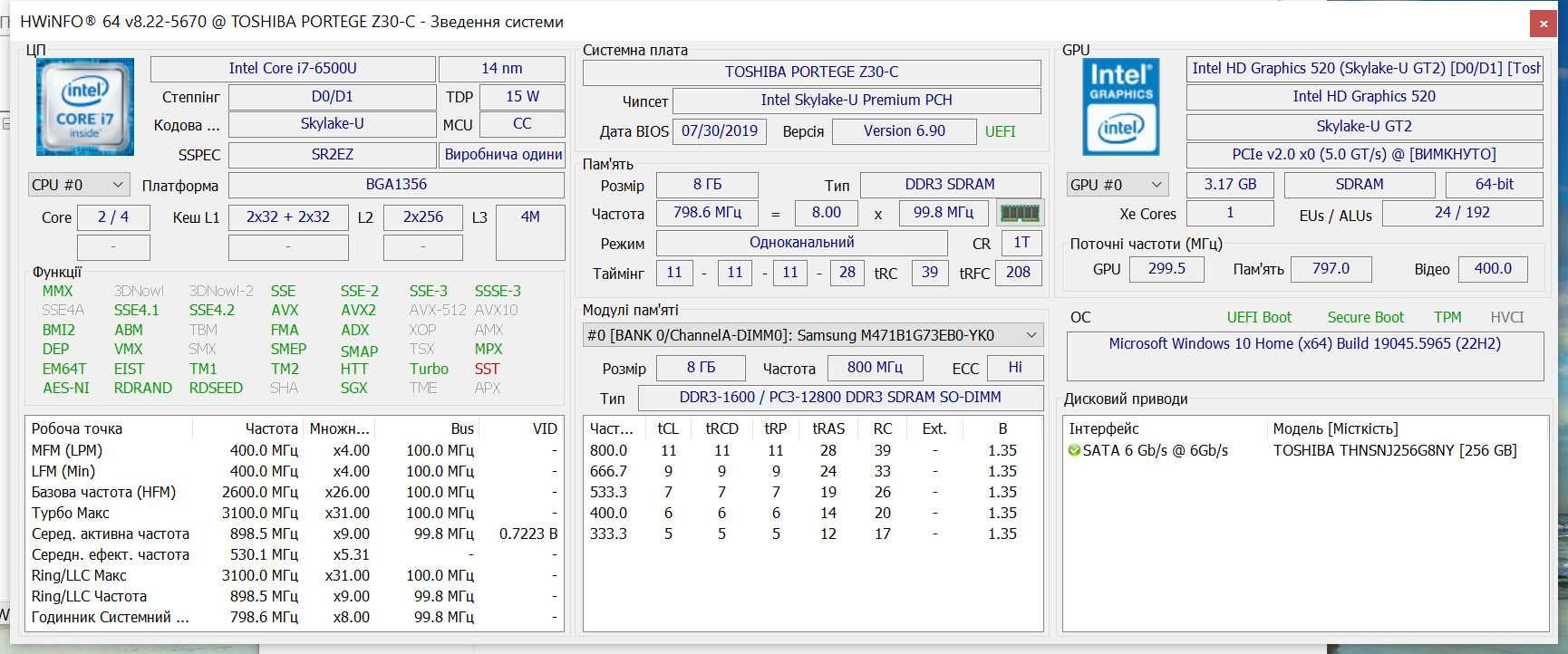Click the tRAS column header
This screenshot has height=654, width=1568.
tap(828, 428)
